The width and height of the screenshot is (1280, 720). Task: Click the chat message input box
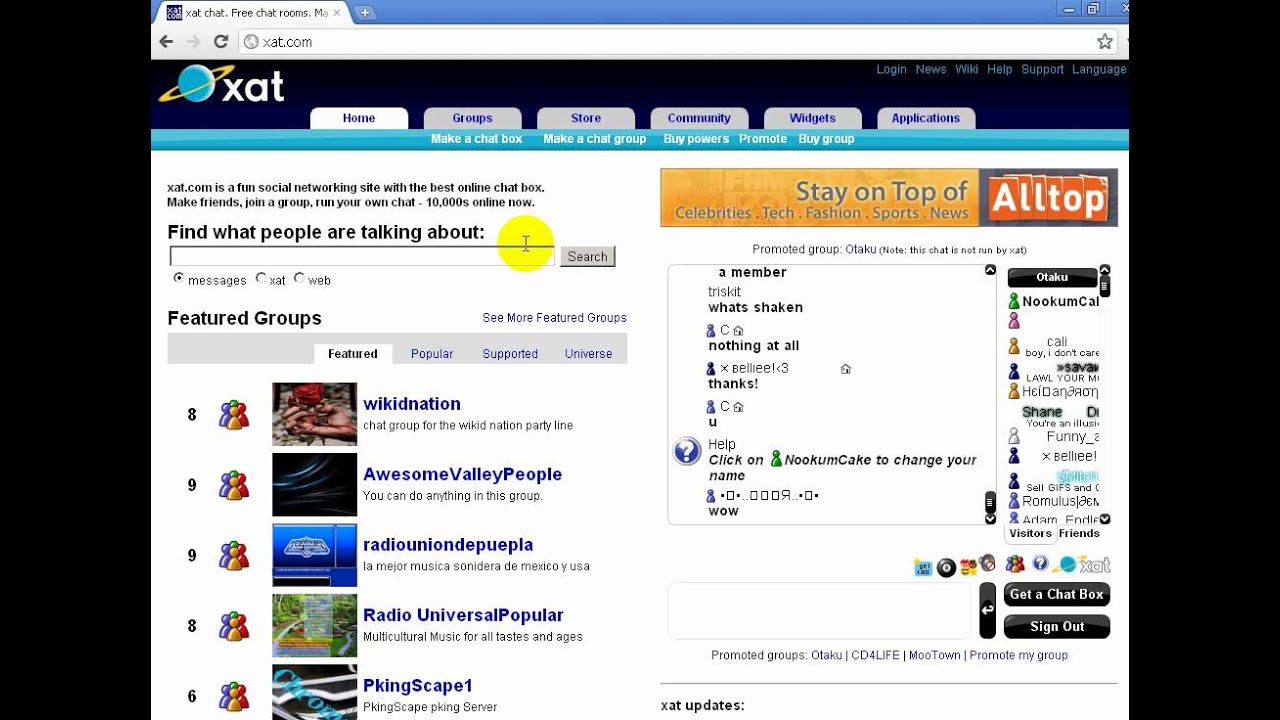[x=819, y=610]
